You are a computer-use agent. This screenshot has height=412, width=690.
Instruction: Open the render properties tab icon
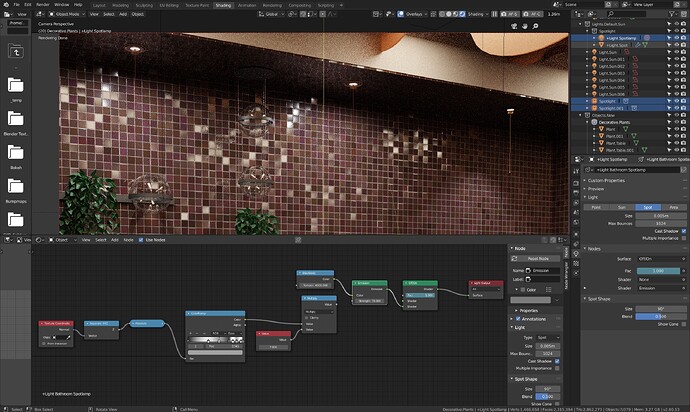click(x=576, y=183)
